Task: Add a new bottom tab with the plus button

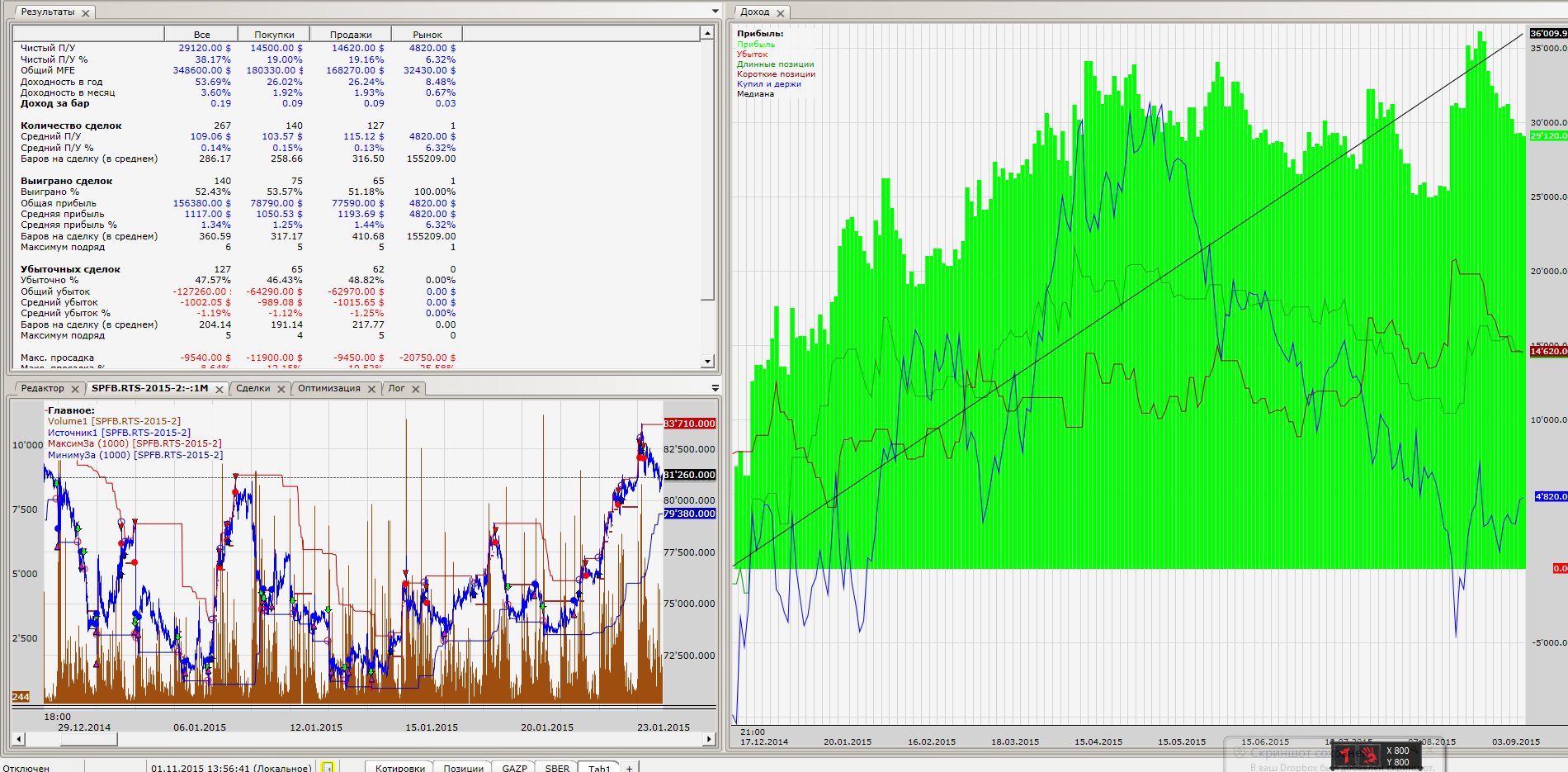Action: pyautogui.click(x=629, y=768)
